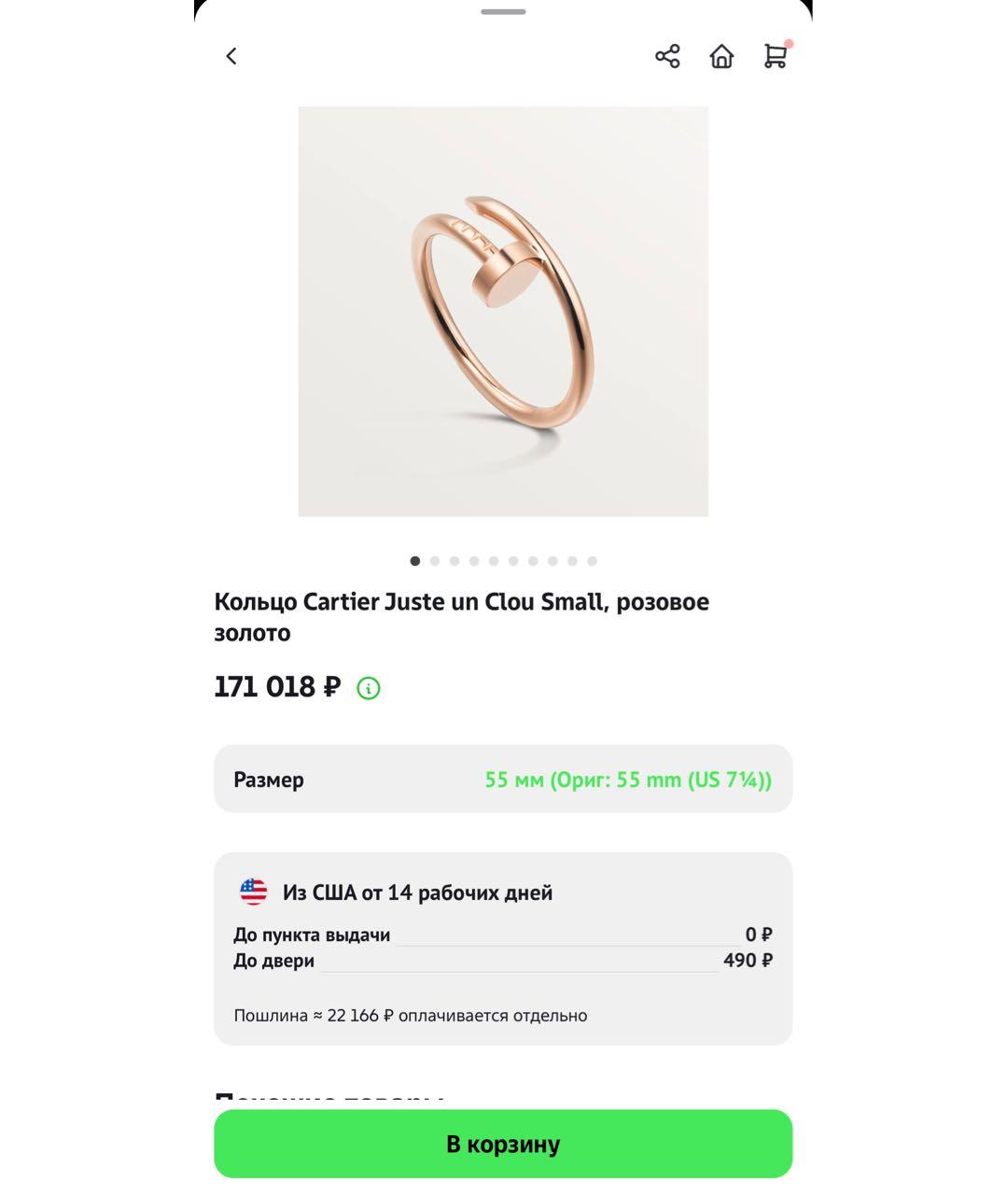The height and width of the screenshot is (1195, 1008).
Task: Tap the drag handle at screen top
Action: [503, 13]
